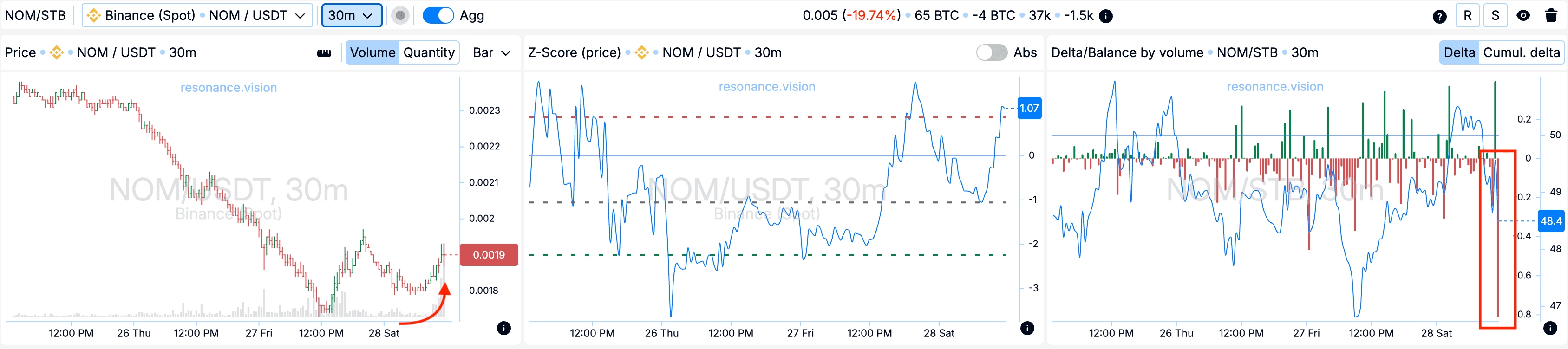Click the trash delete icon
Viewport: 1568px width, 349px height.
[1551, 16]
